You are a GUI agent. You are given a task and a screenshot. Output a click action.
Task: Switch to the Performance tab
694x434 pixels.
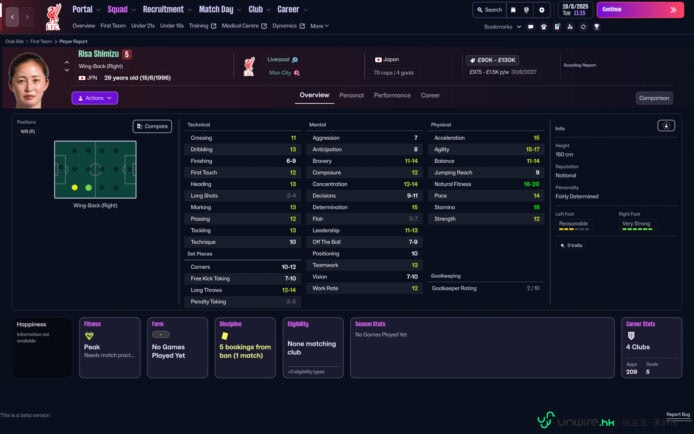tap(392, 96)
